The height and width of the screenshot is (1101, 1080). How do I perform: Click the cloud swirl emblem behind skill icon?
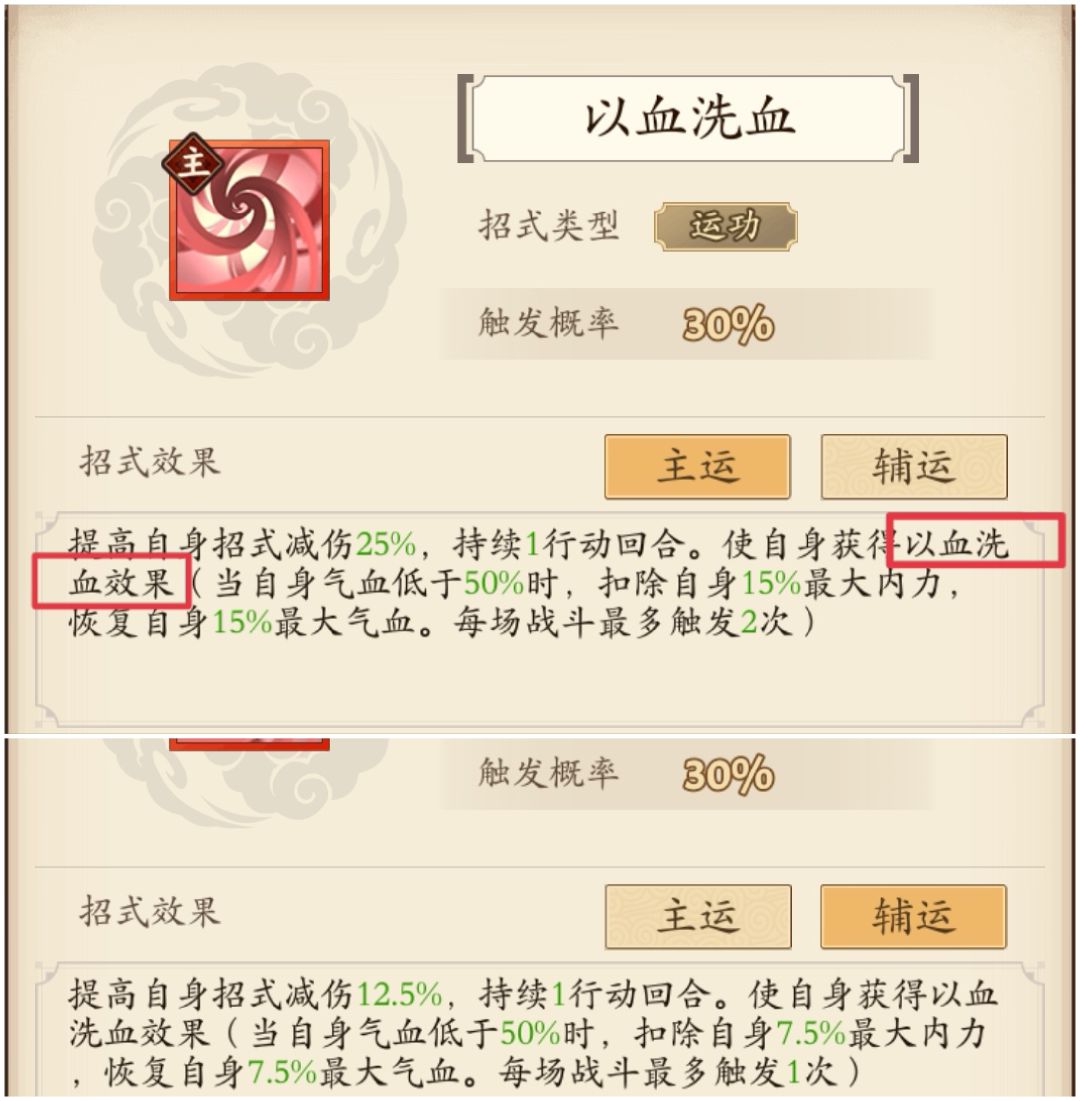tap(247, 220)
